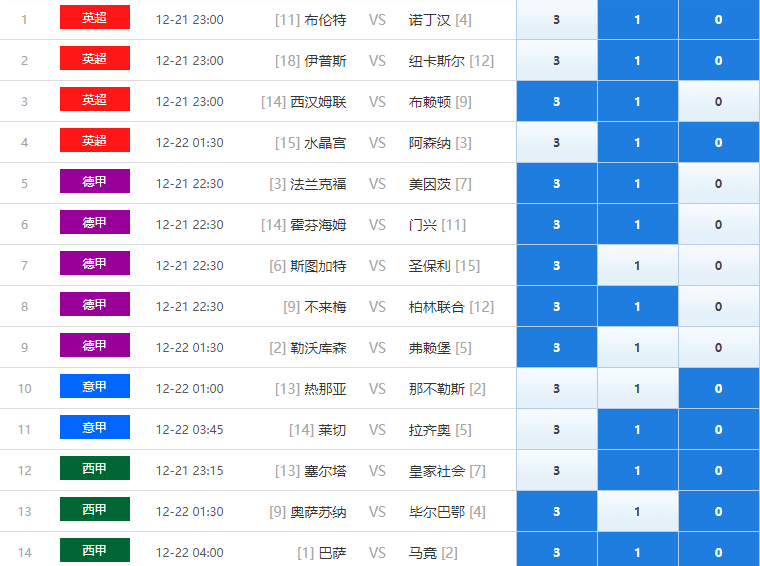Viewport: 760px width, 566px height.
Task: Toggle option 0 for 不来梅 vs 柏林联合
Action: point(719,306)
